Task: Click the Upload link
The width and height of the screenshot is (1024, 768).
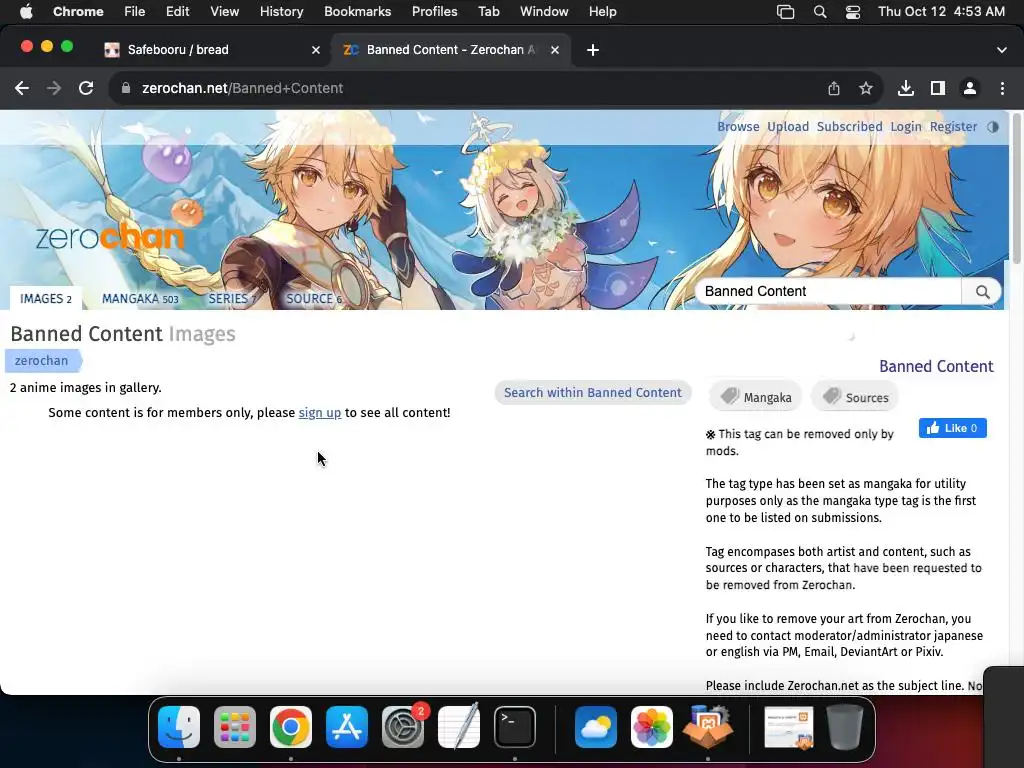Action: 788,127
